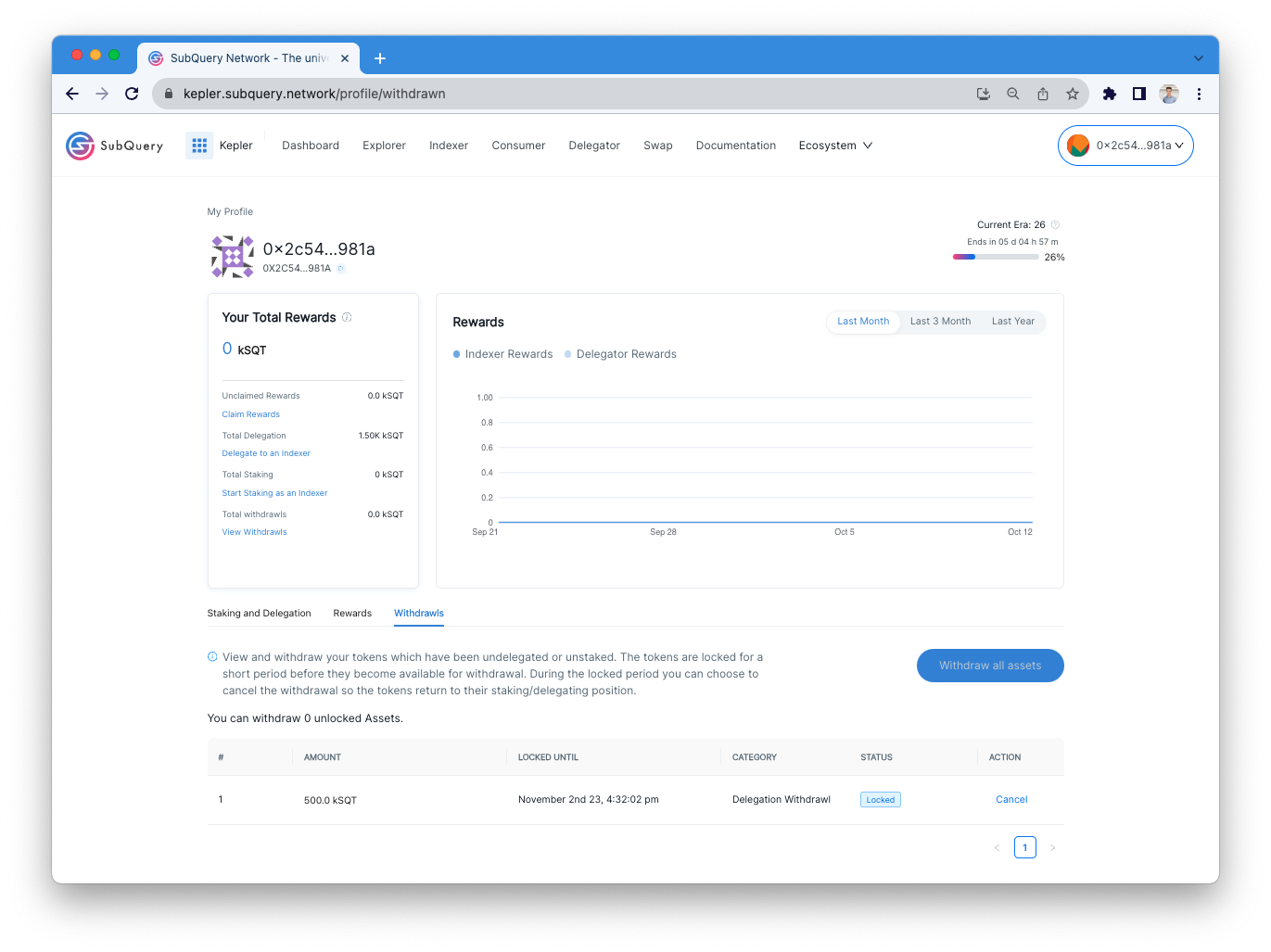Click the View Withdrawls link
The height and width of the screenshot is (952, 1271).
(x=254, y=532)
